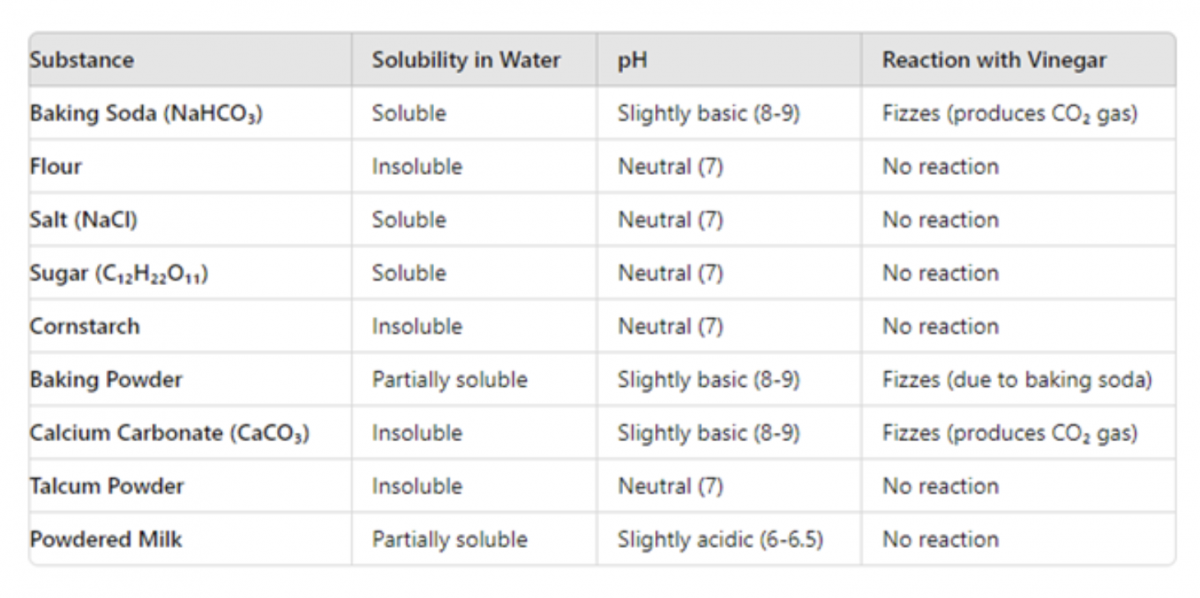
Task: Select the Fizzes (due to baking soda) cell
Action: coord(1017,380)
